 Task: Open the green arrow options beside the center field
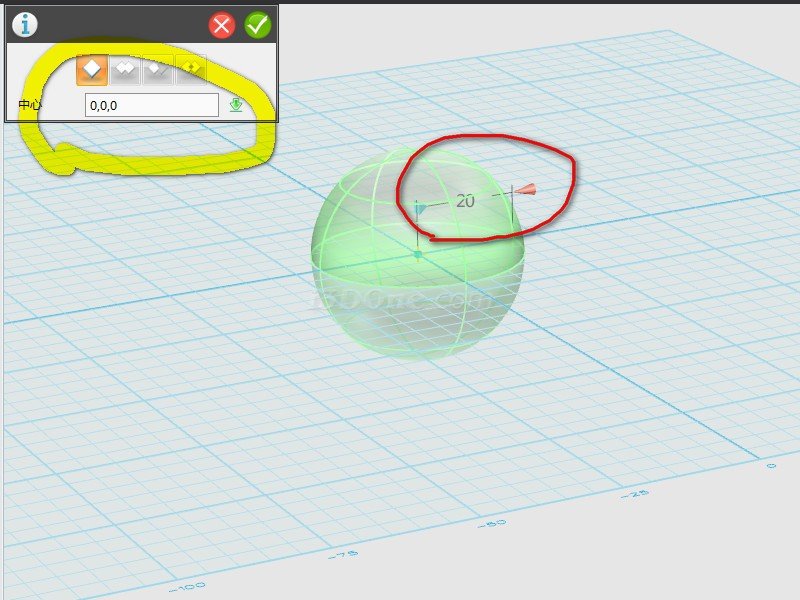pyautogui.click(x=236, y=105)
